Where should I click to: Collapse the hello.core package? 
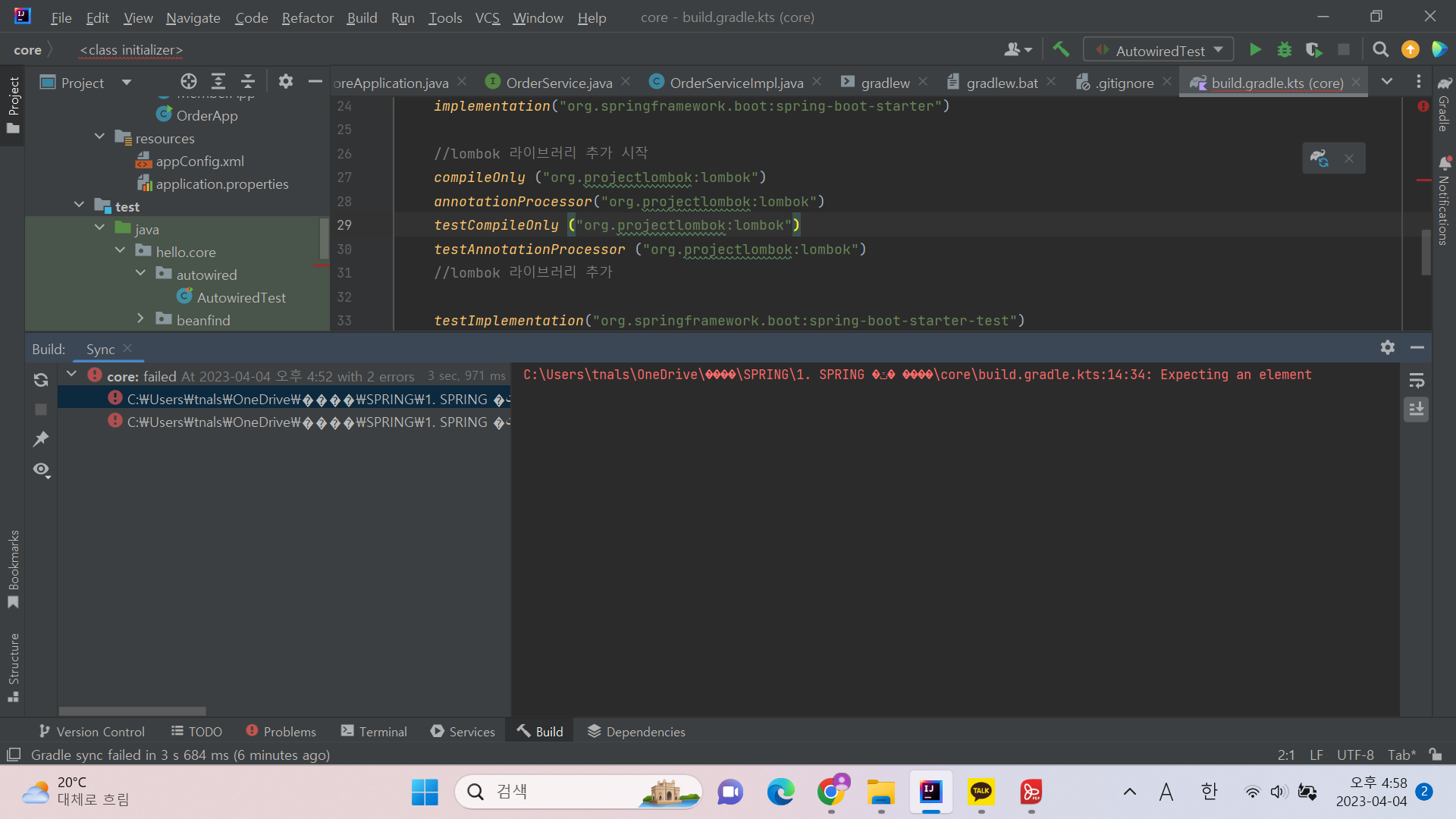click(120, 250)
